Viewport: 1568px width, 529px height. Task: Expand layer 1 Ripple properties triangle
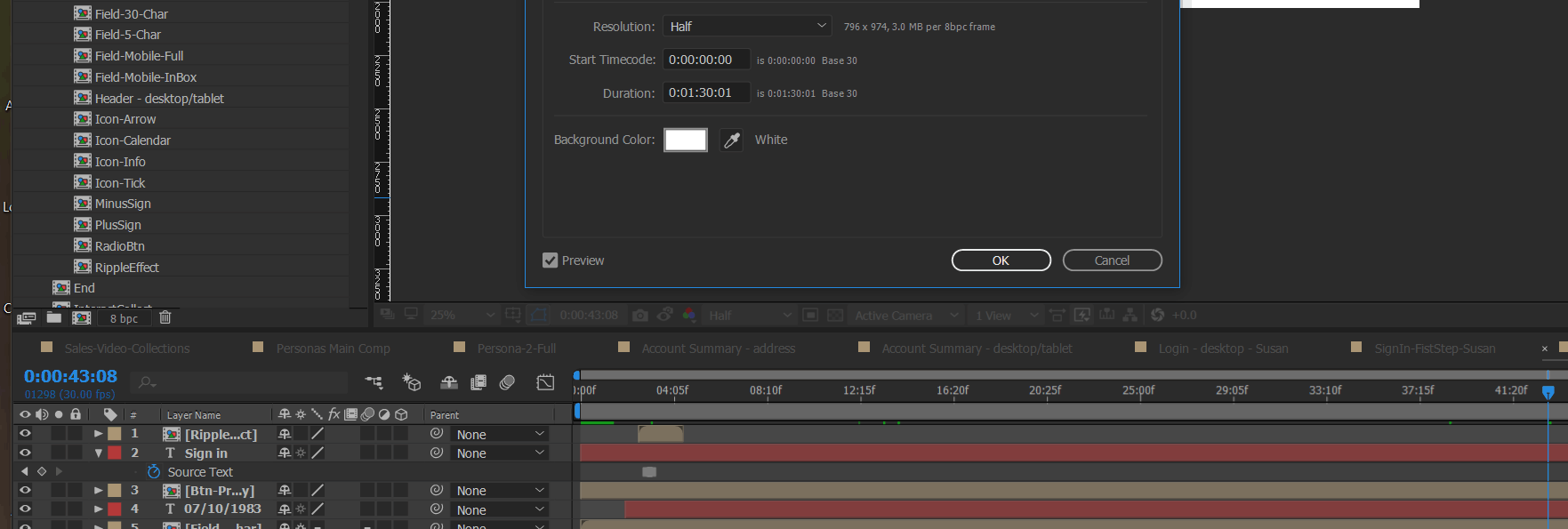pyautogui.click(x=98, y=434)
